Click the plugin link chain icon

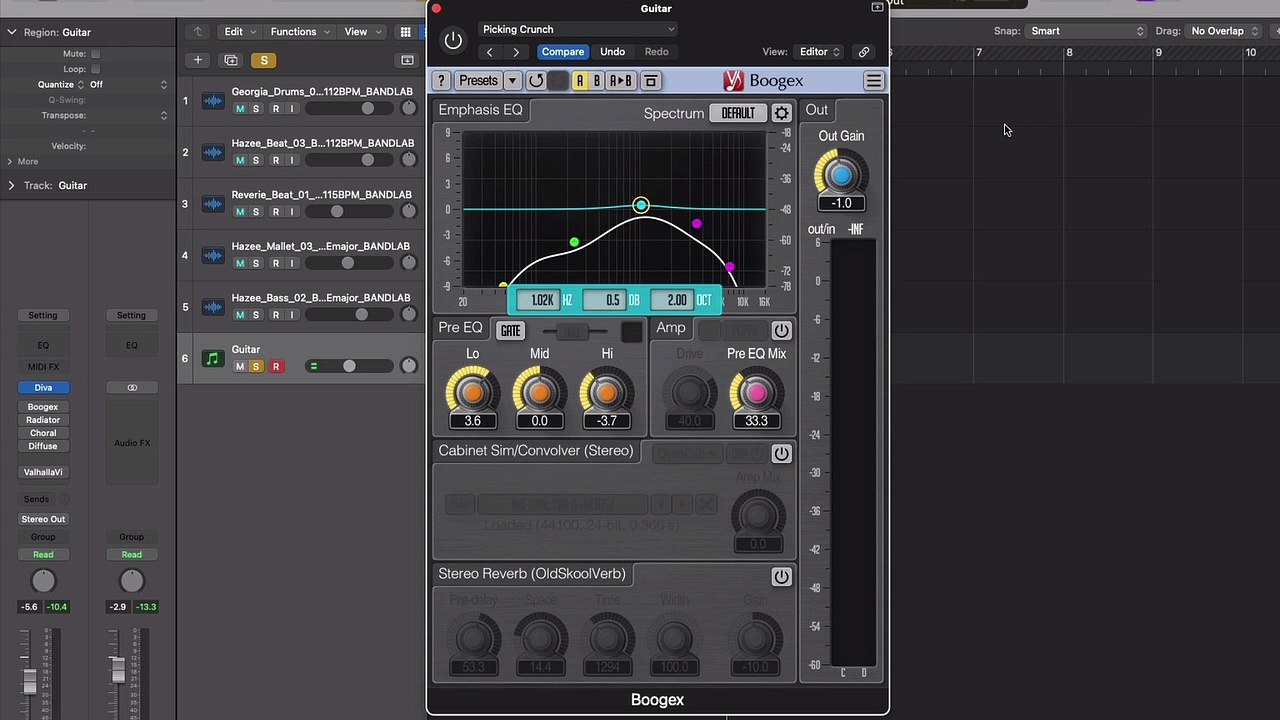point(864,52)
